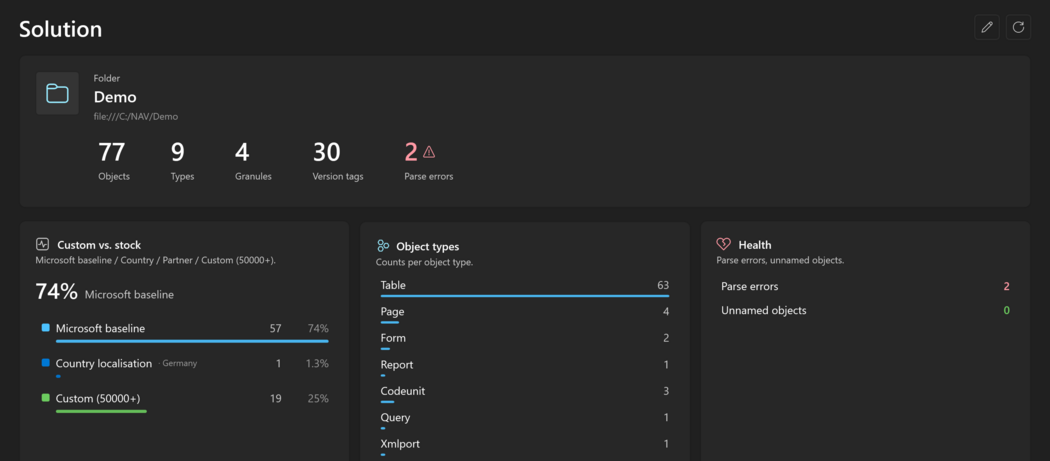Click the refresh solution icon
The width and height of the screenshot is (1050, 461).
[x=1019, y=27]
